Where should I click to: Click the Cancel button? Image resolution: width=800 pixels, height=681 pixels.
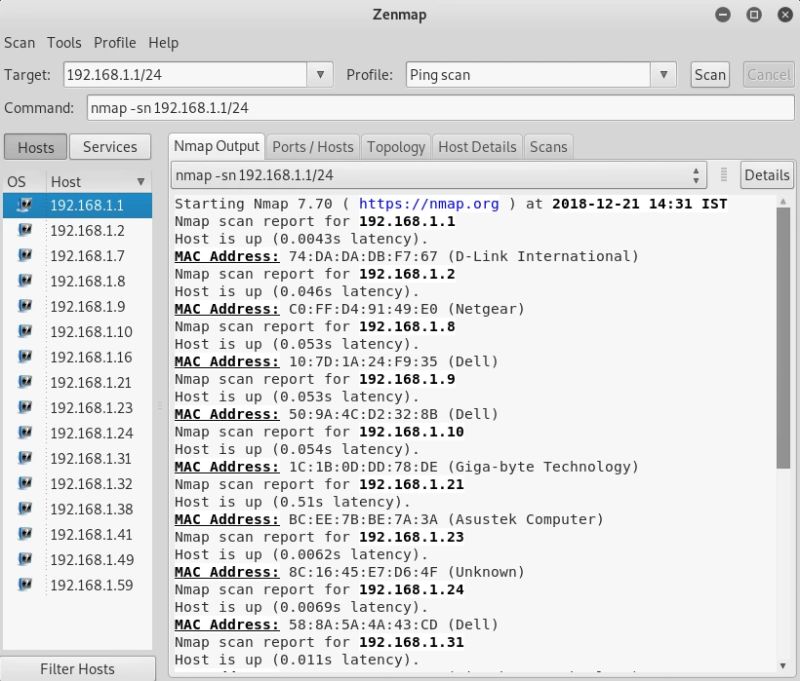[x=768, y=75]
